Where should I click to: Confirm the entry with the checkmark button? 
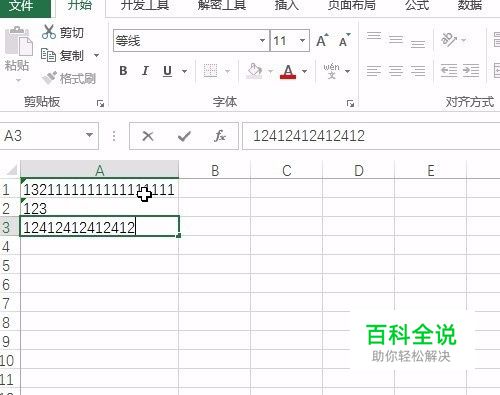[x=184, y=136]
